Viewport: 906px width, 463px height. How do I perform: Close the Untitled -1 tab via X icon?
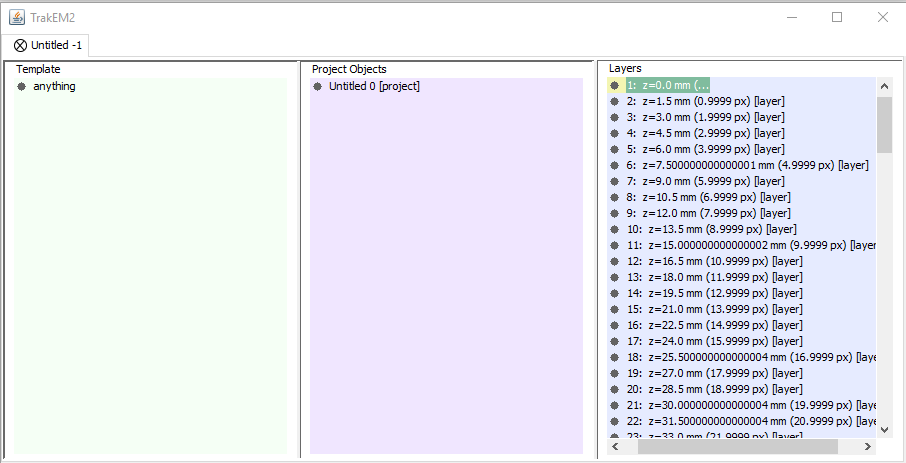coord(21,45)
